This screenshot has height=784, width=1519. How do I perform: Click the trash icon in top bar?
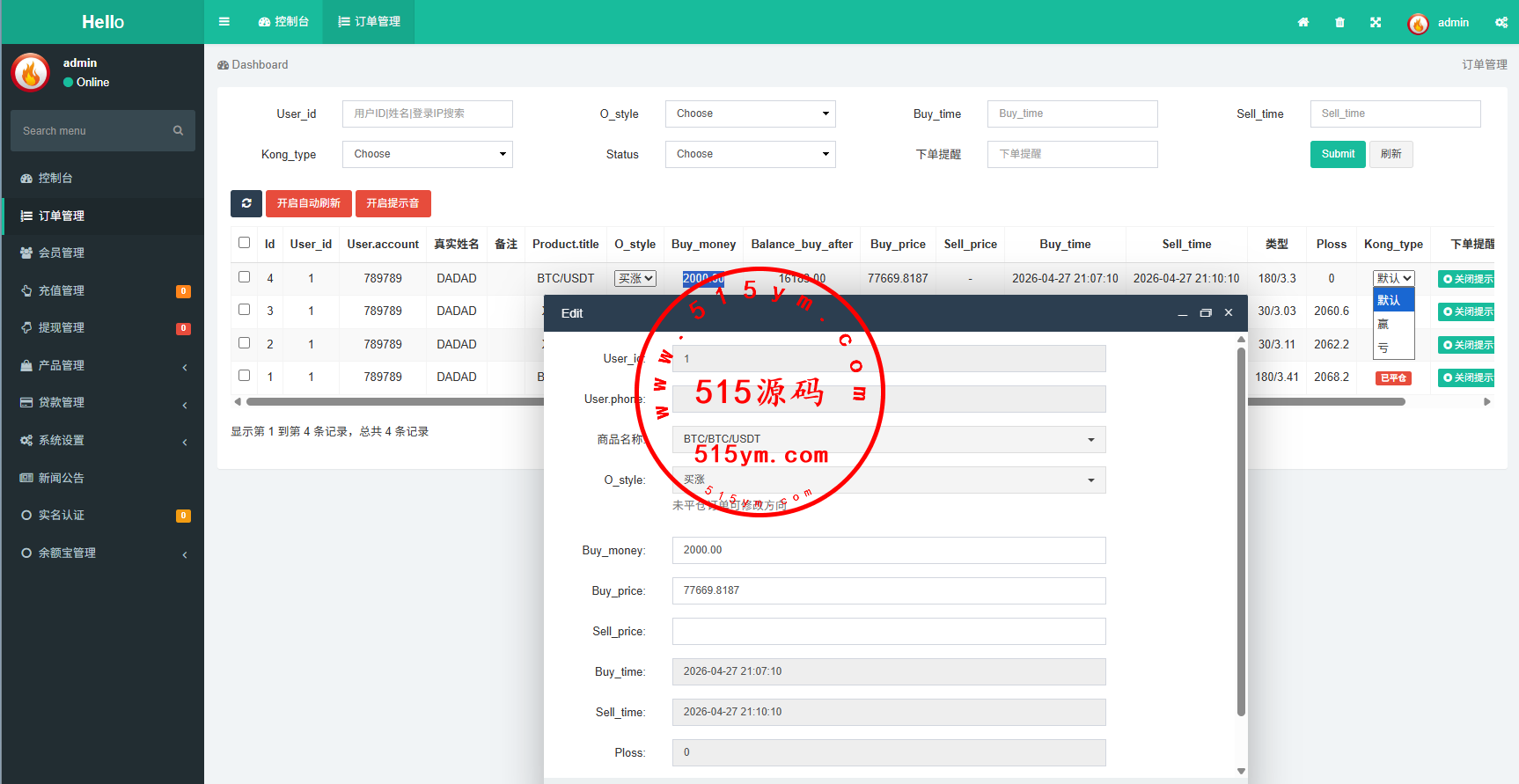click(x=1339, y=23)
